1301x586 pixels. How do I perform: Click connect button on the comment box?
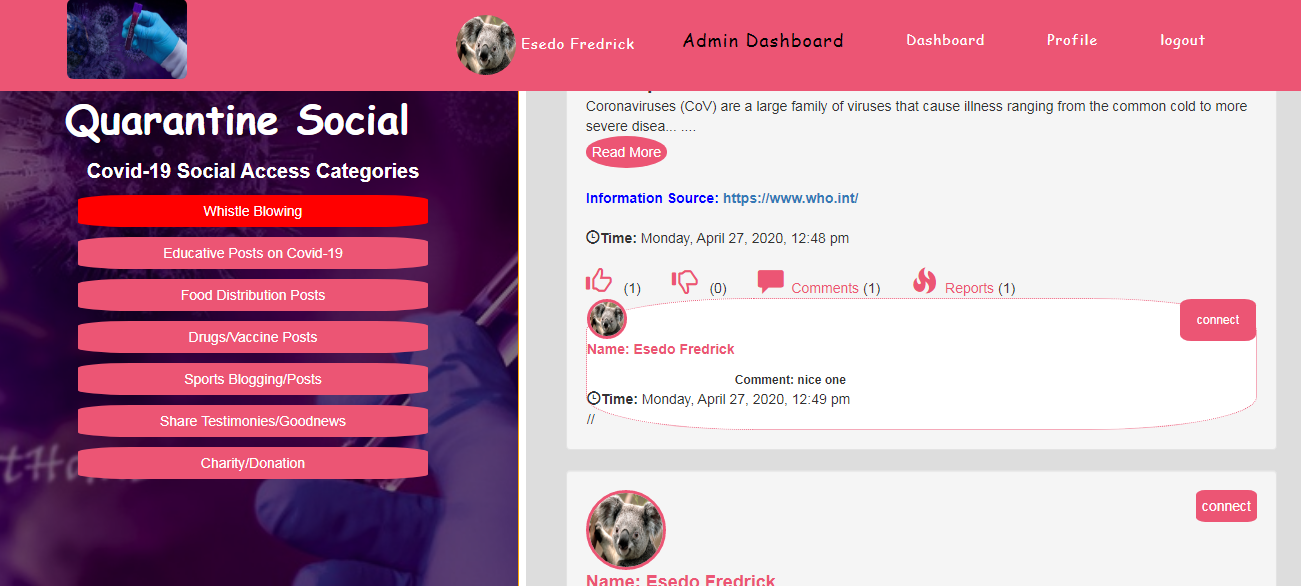(1218, 320)
